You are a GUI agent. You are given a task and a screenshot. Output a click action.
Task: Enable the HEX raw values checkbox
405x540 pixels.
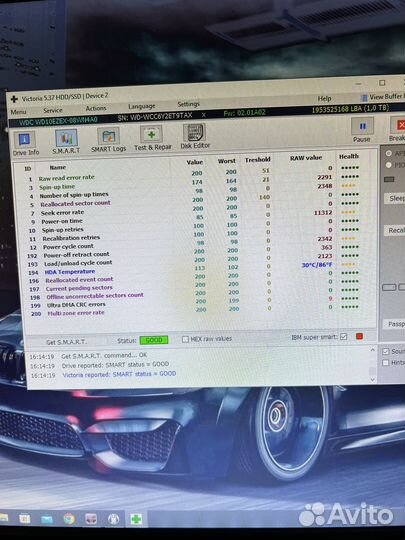click(186, 339)
